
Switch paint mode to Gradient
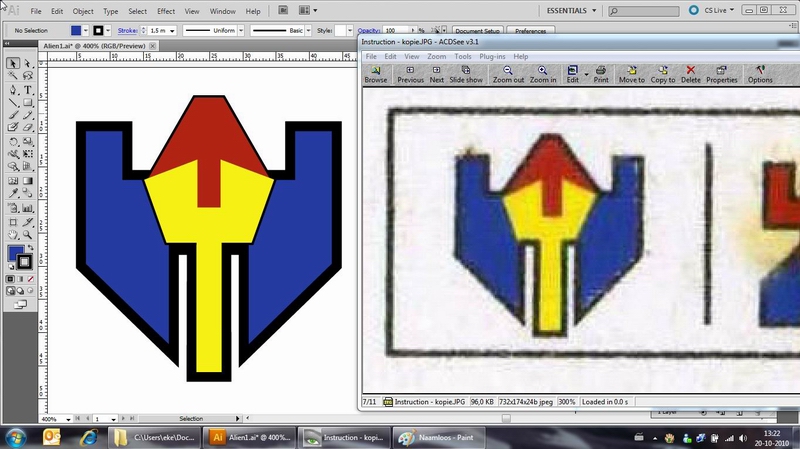click(x=20, y=279)
